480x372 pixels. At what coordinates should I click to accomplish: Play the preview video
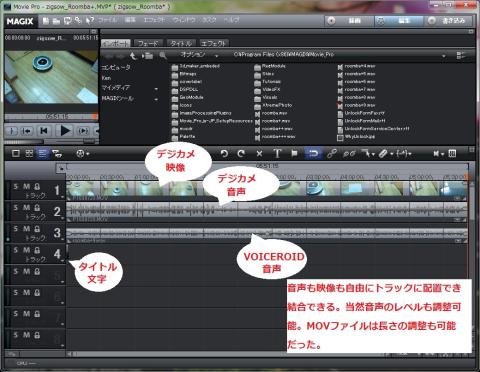pyautogui.click(x=66, y=131)
